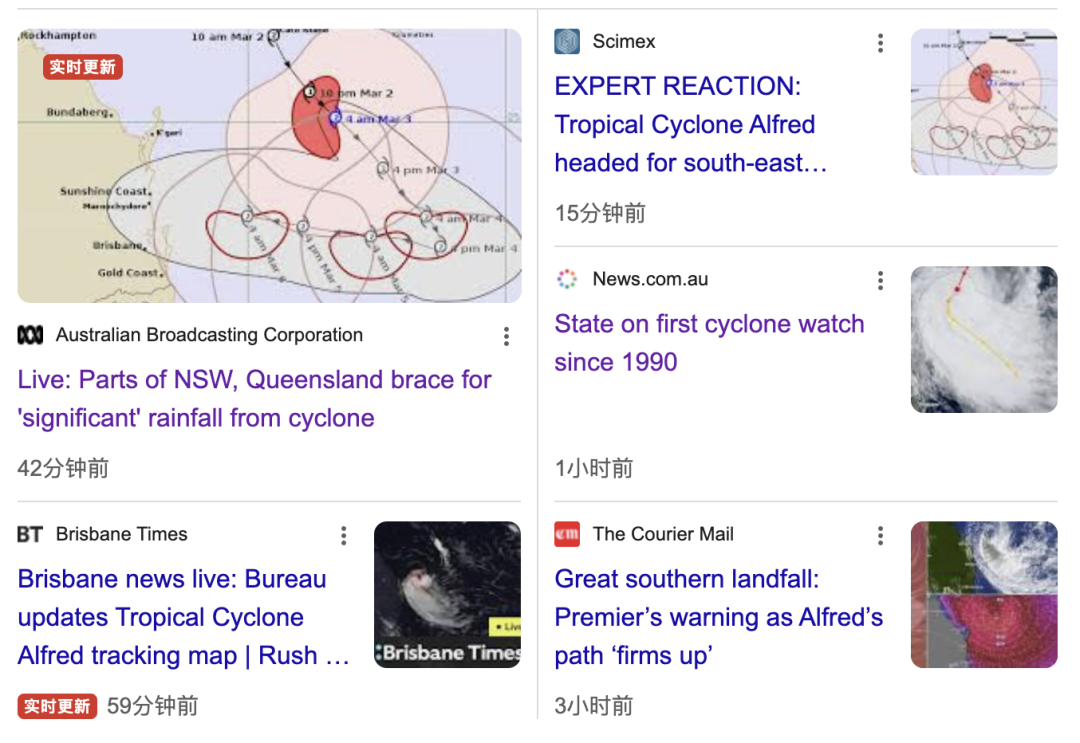
Task: Open more options for The Courier Mail article
Action: click(880, 536)
